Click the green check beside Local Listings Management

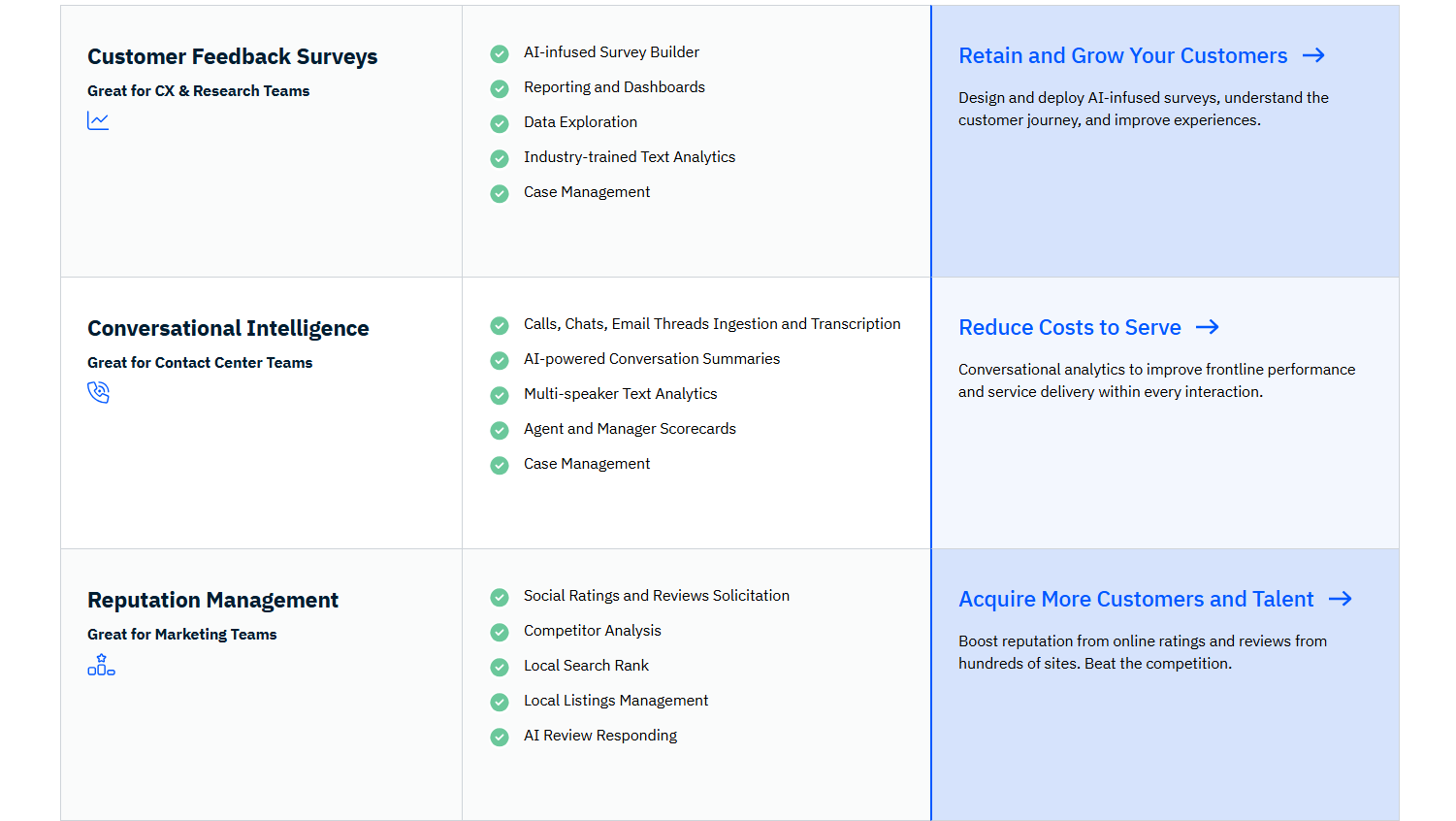(500, 702)
